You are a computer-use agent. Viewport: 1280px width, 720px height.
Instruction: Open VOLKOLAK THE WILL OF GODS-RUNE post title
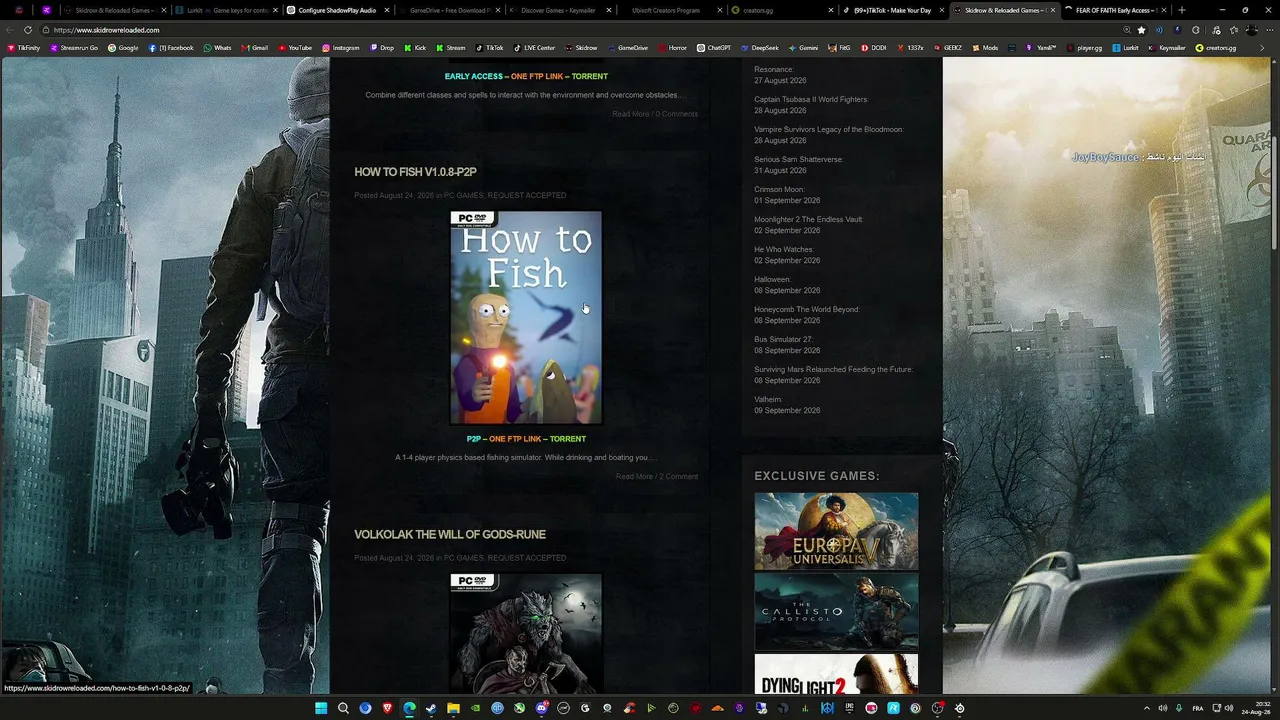(450, 535)
